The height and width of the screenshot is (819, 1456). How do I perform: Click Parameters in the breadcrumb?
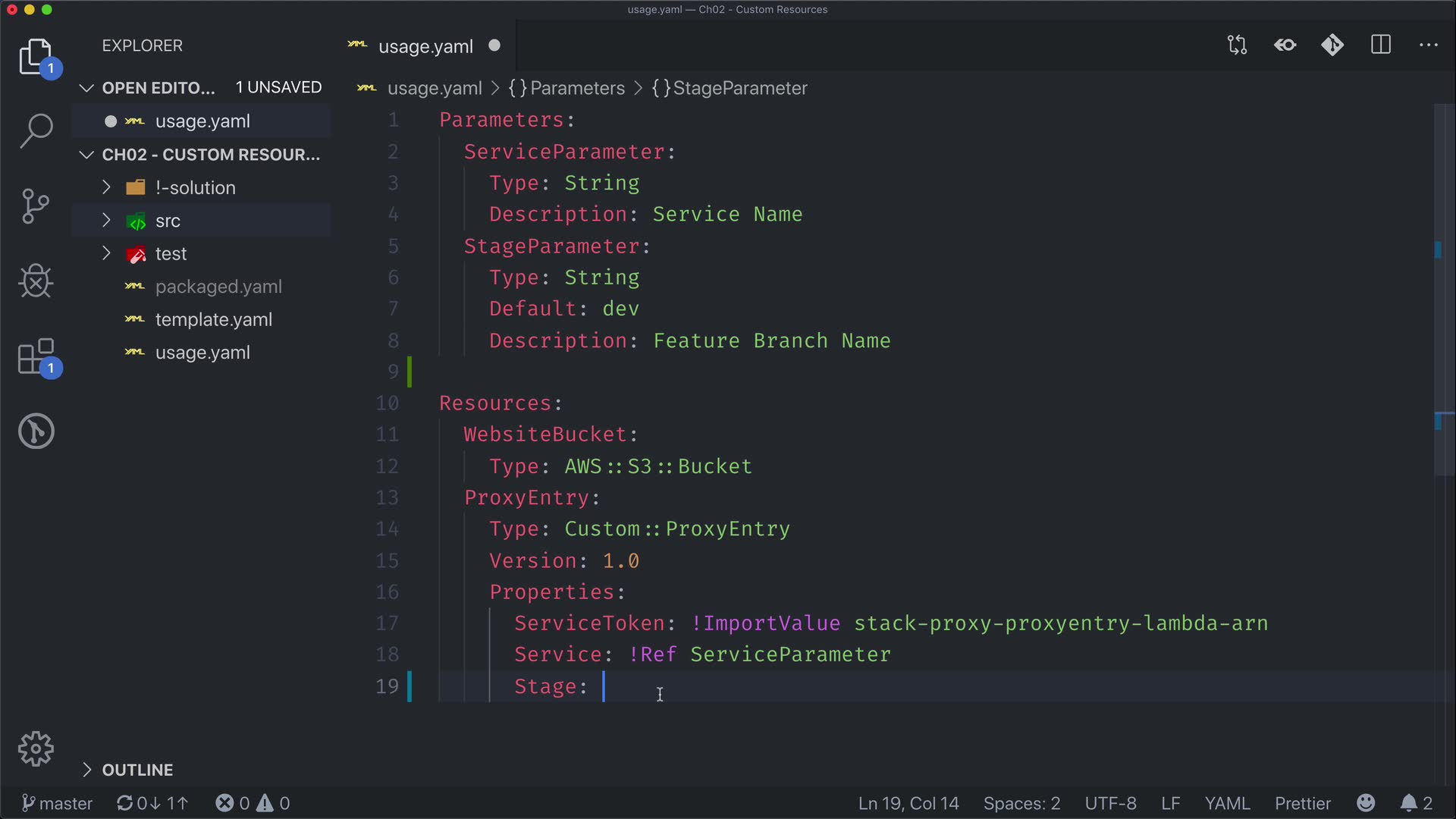pos(576,88)
